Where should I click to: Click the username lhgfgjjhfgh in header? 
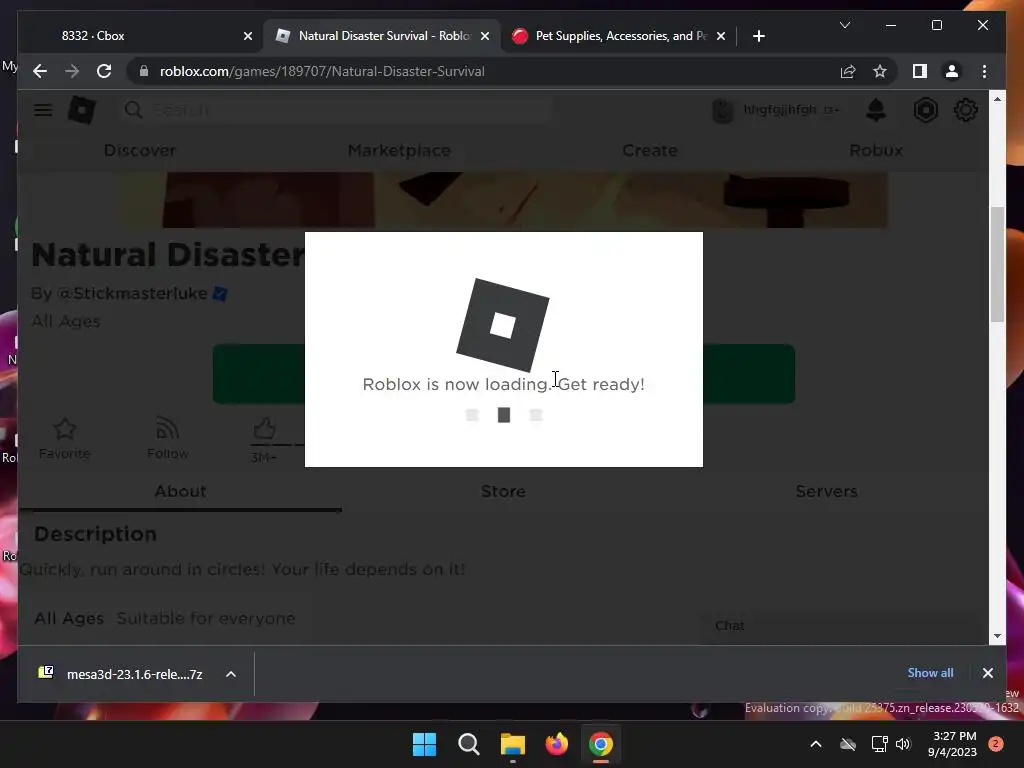pyautogui.click(x=780, y=110)
